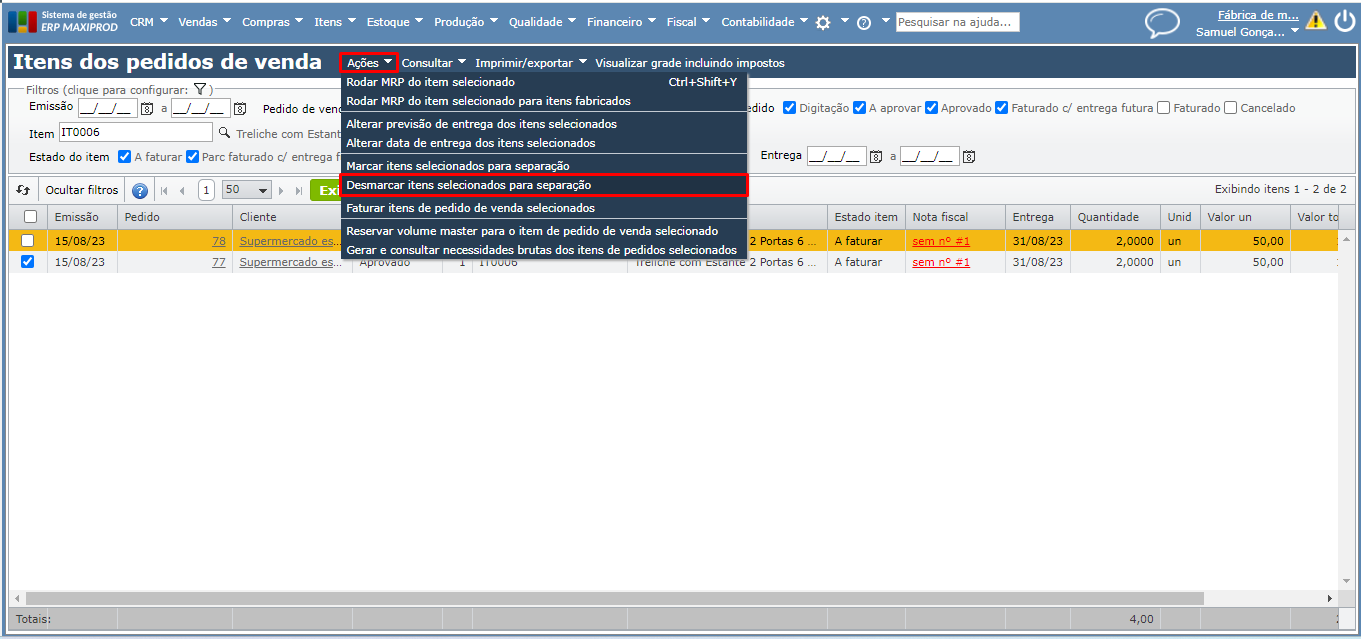Open the Consultar dropdown menu
The height and width of the screenshot is (639, 1361).
coord(434,63)
